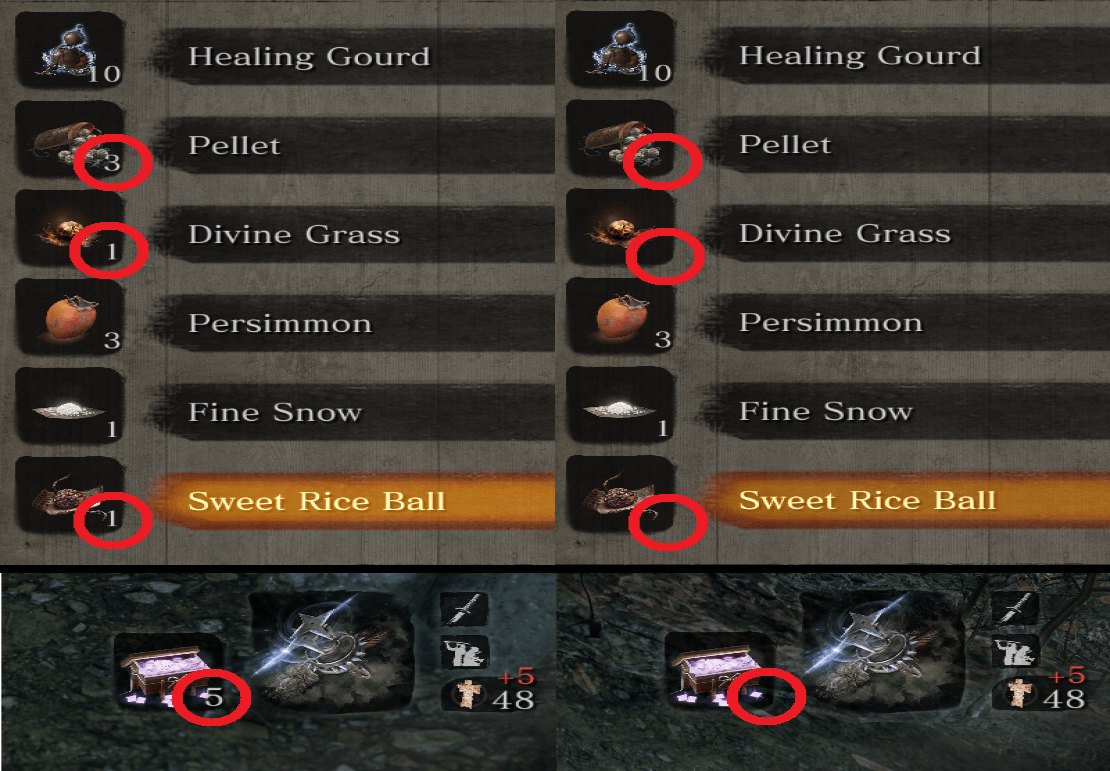
Task: Select the Divine Grass icon with count 1
Action: (69, 228)
